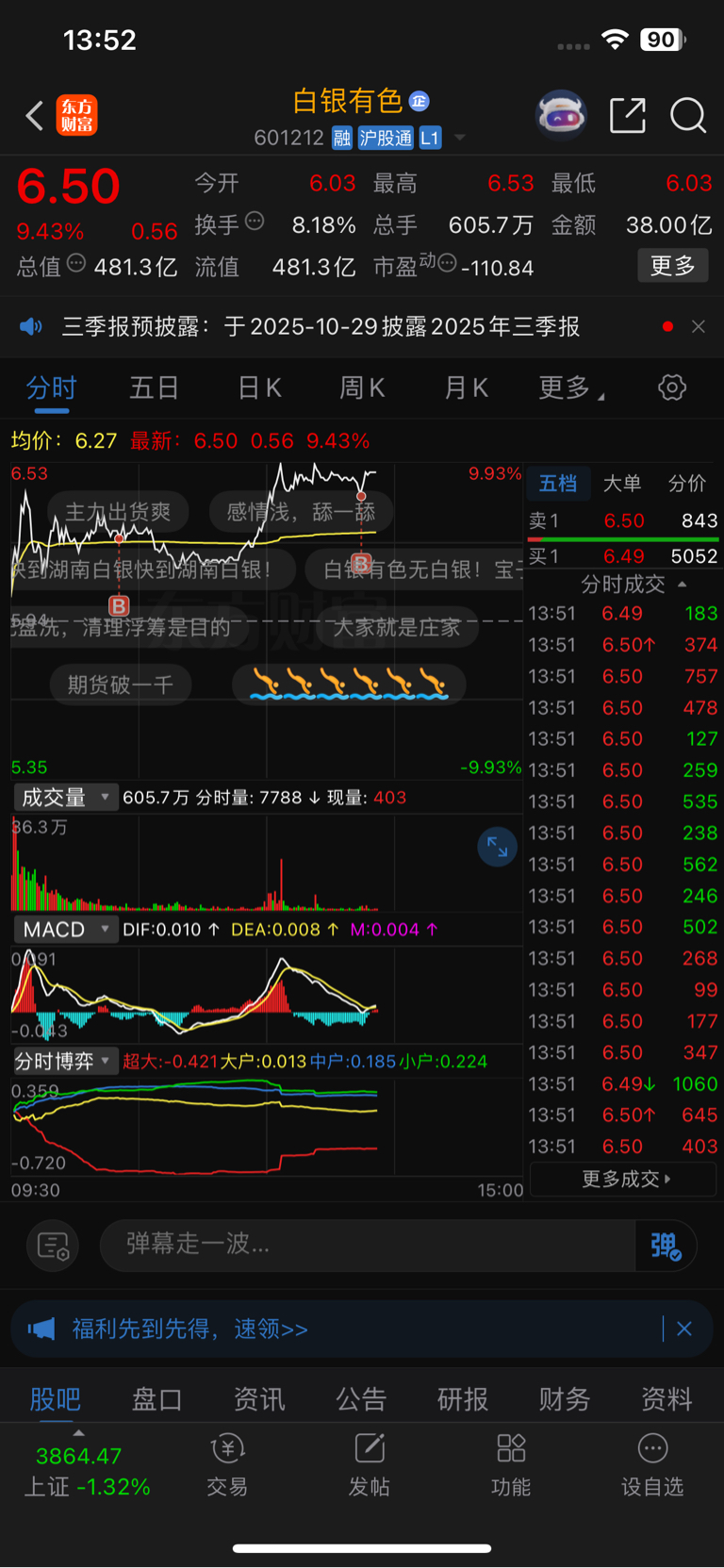Switch to the 五日 chart tab
The height and width of the screenshot is (1568, 724).
154,388
